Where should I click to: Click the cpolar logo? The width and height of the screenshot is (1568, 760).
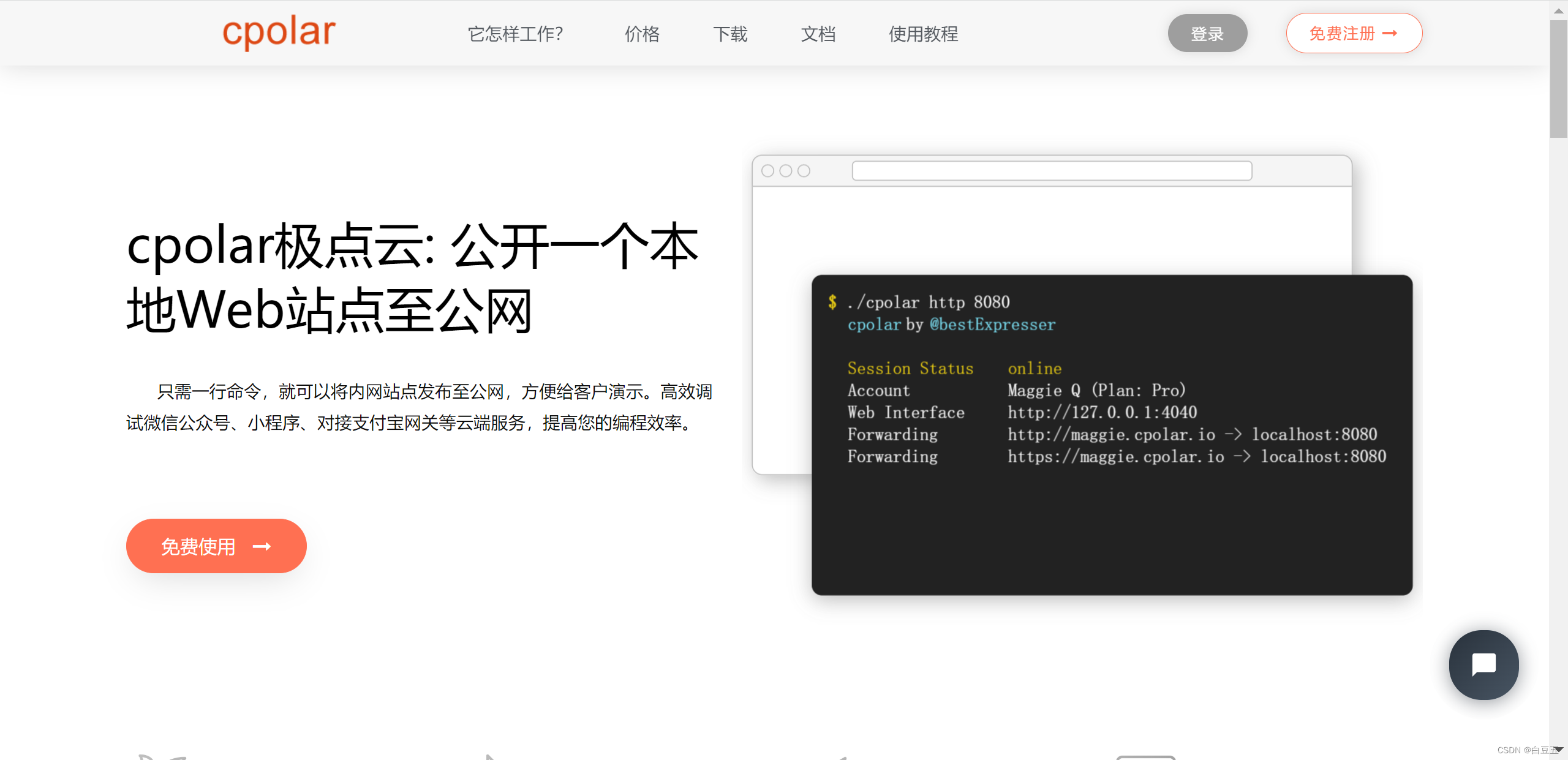(279, 32)
